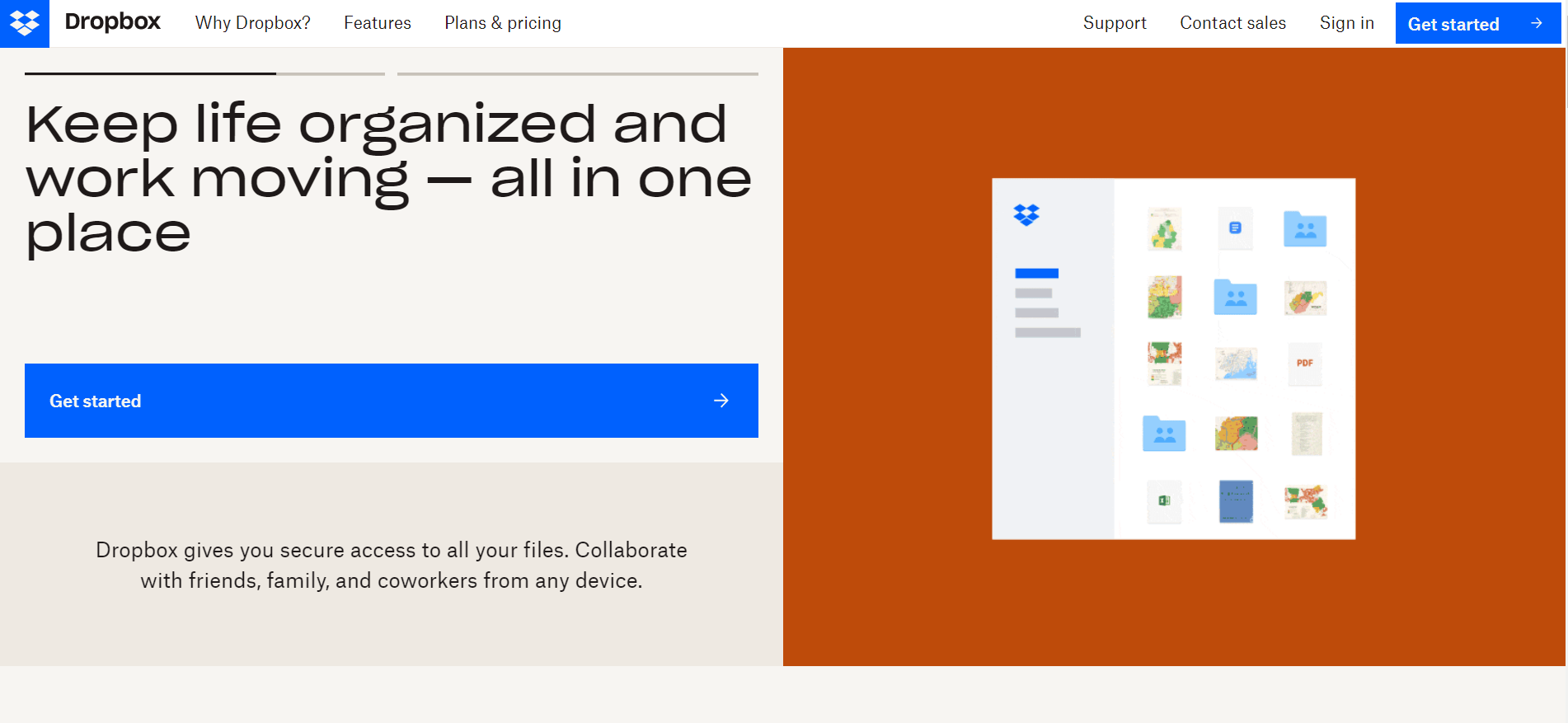Click the Sign in link
This screenshot has height=723, width=1568.
[x=1346, y=23]
